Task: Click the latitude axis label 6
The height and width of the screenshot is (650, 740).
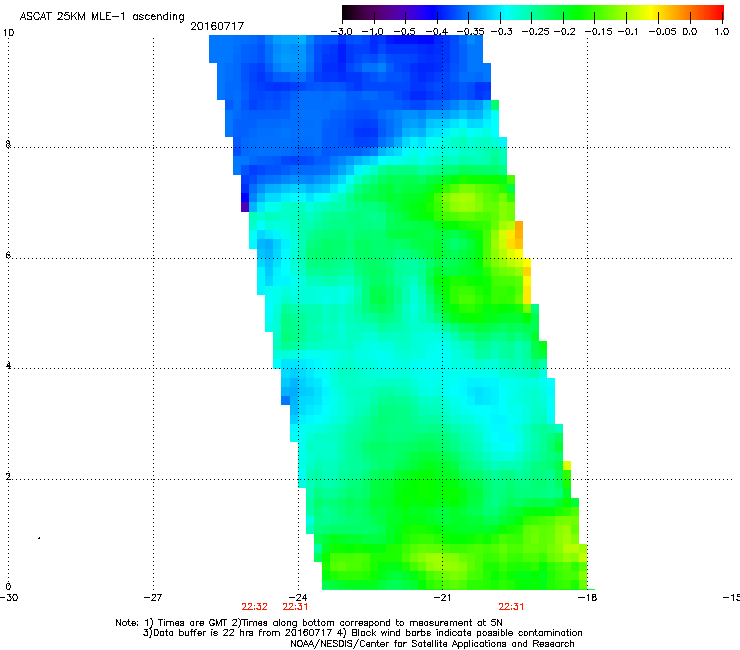Action: (8, 255)
